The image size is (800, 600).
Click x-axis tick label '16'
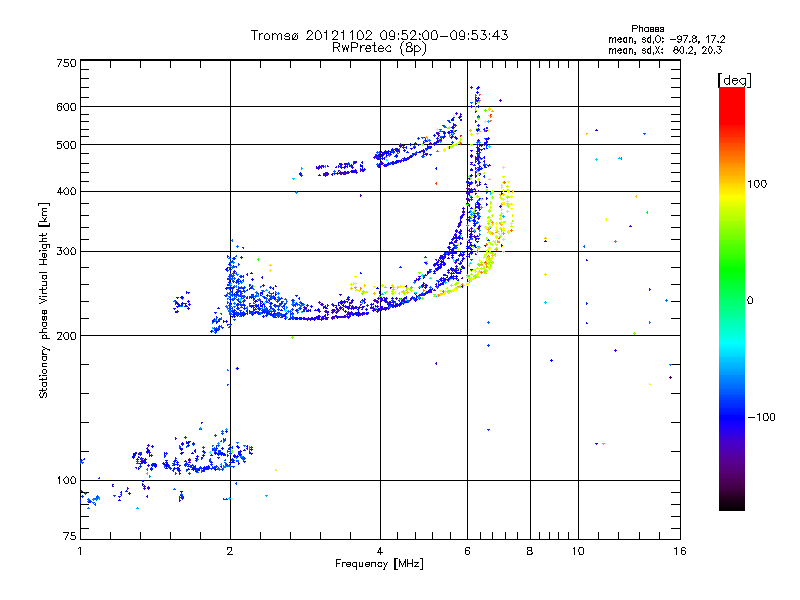tap(680, 551)
